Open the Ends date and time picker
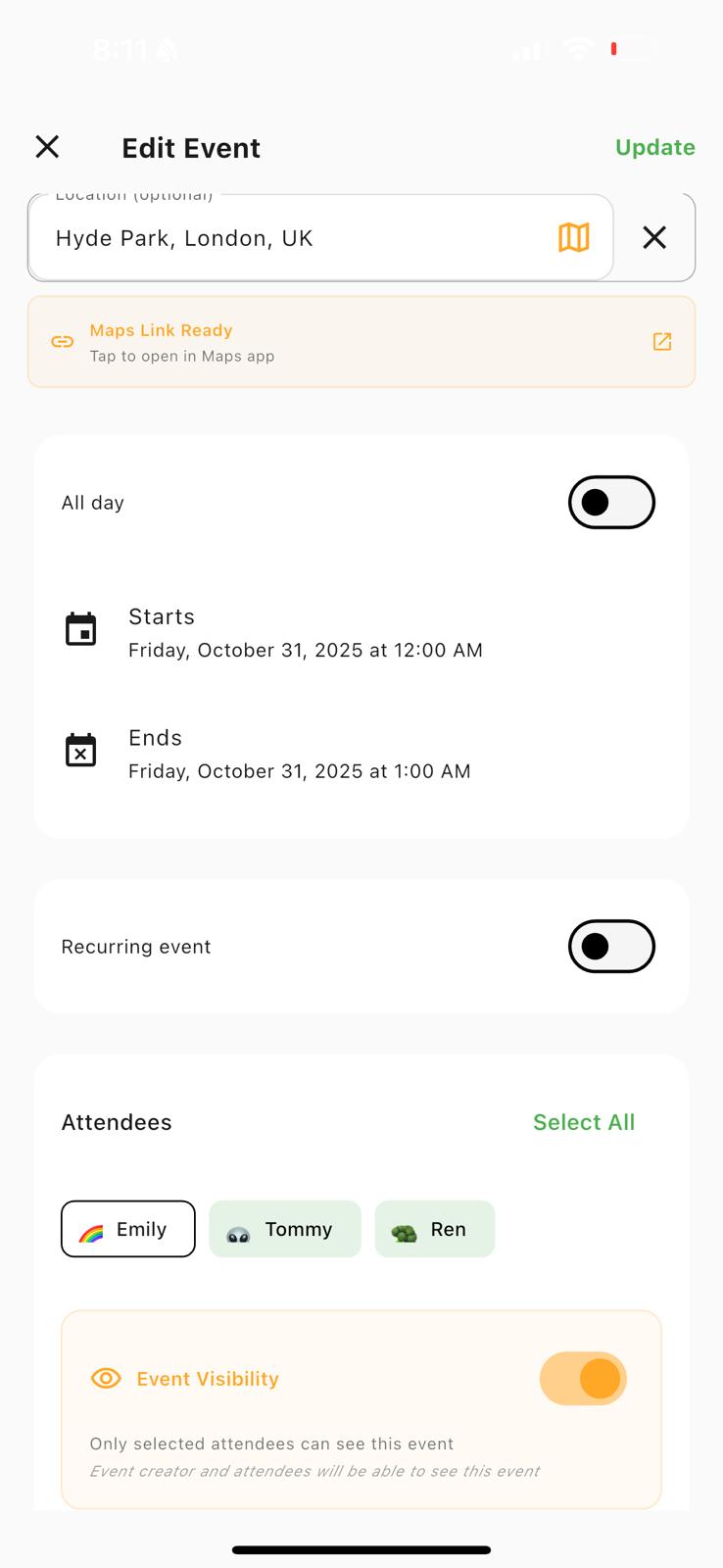Screen dimensions: 723x1568 pyautogui.click(x=361, y=754)
